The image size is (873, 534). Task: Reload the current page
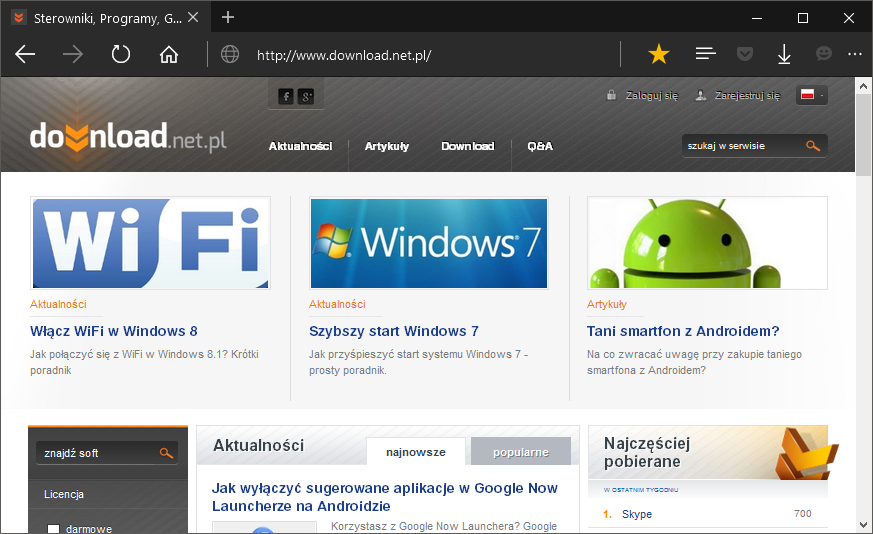(x=121, y=55)
